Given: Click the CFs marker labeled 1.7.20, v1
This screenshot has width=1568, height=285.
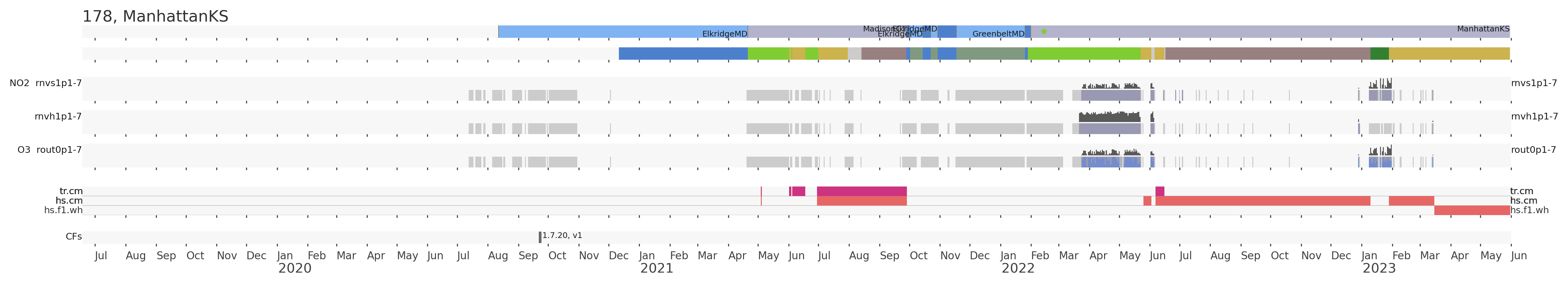Looking at the screenshot, I should pyautogui.click(x=540, y=237).
